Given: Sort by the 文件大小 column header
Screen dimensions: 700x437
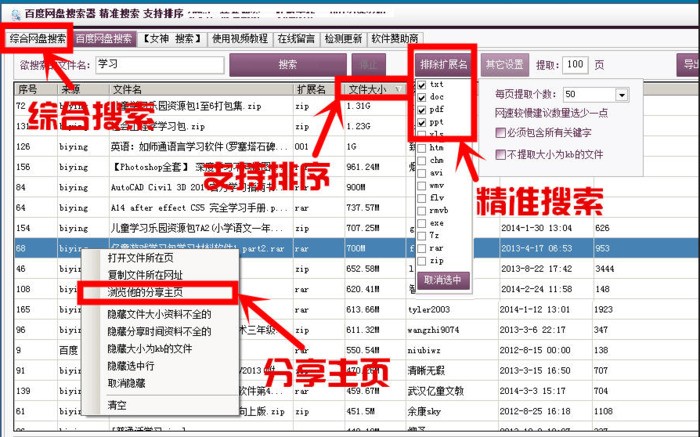Looking at the screenshot, I should (375, 90).
